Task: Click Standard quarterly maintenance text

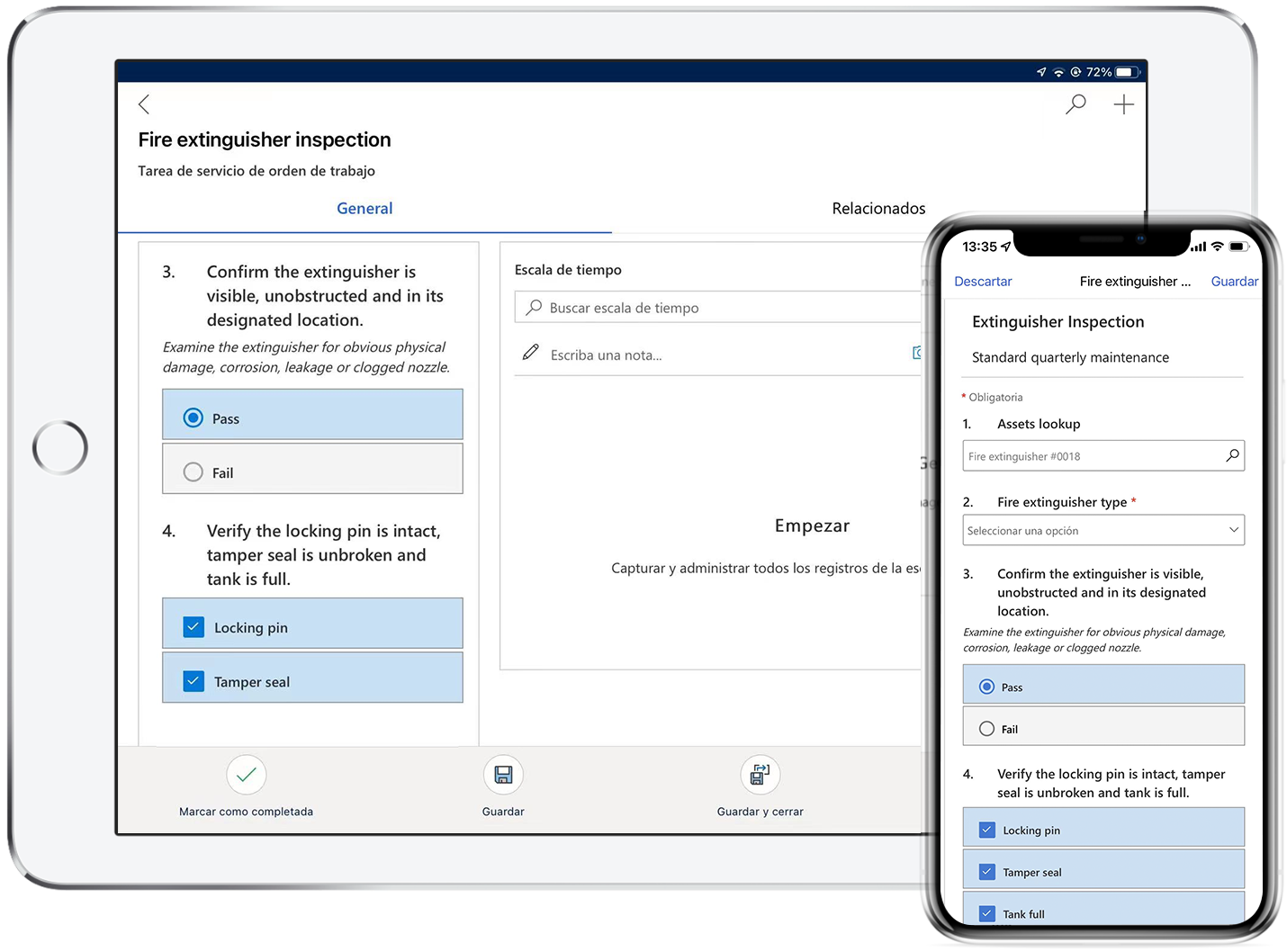Action: click(1070, 358)
